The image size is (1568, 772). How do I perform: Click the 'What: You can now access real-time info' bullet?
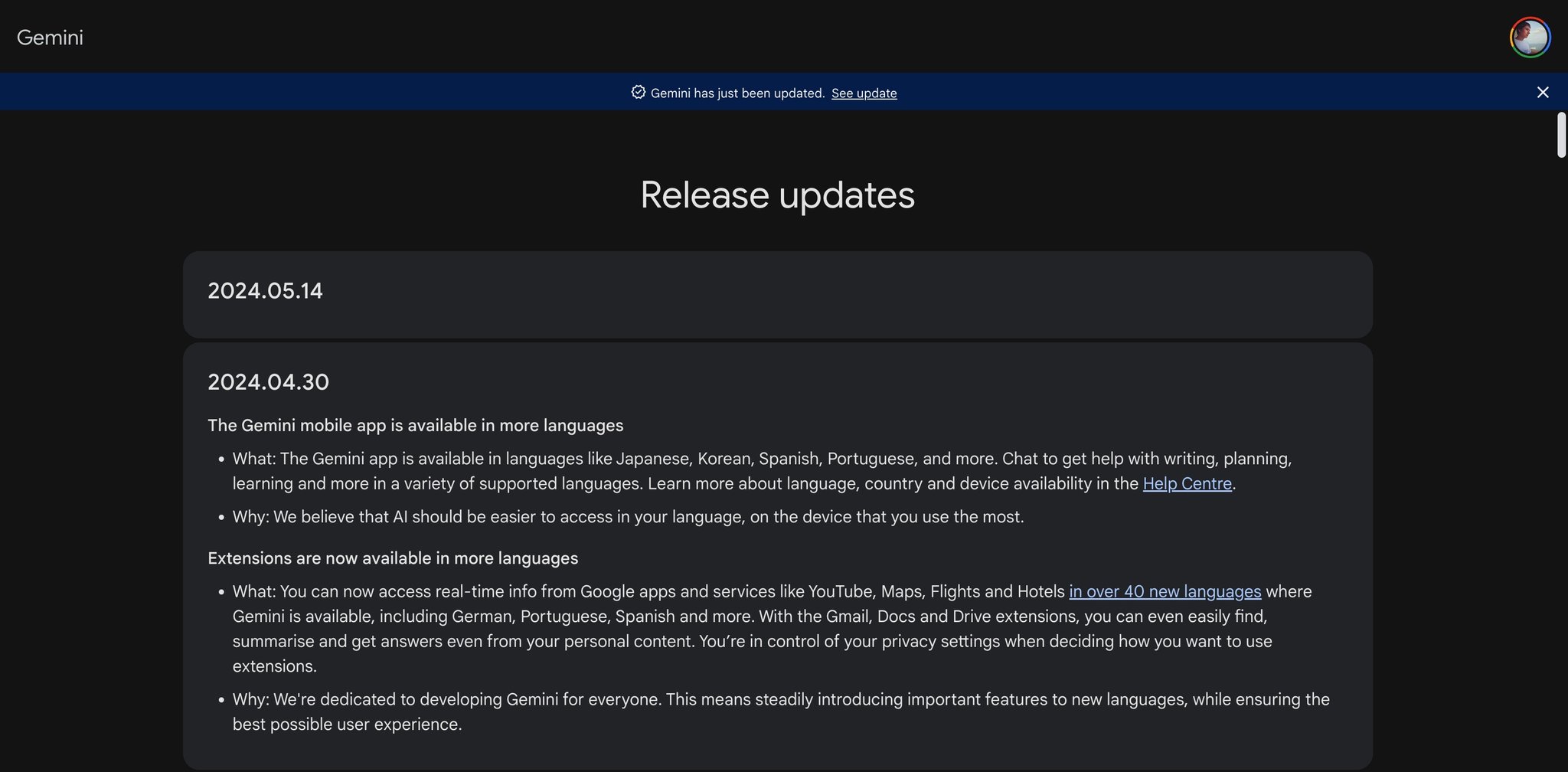click(x=772, y=629)
